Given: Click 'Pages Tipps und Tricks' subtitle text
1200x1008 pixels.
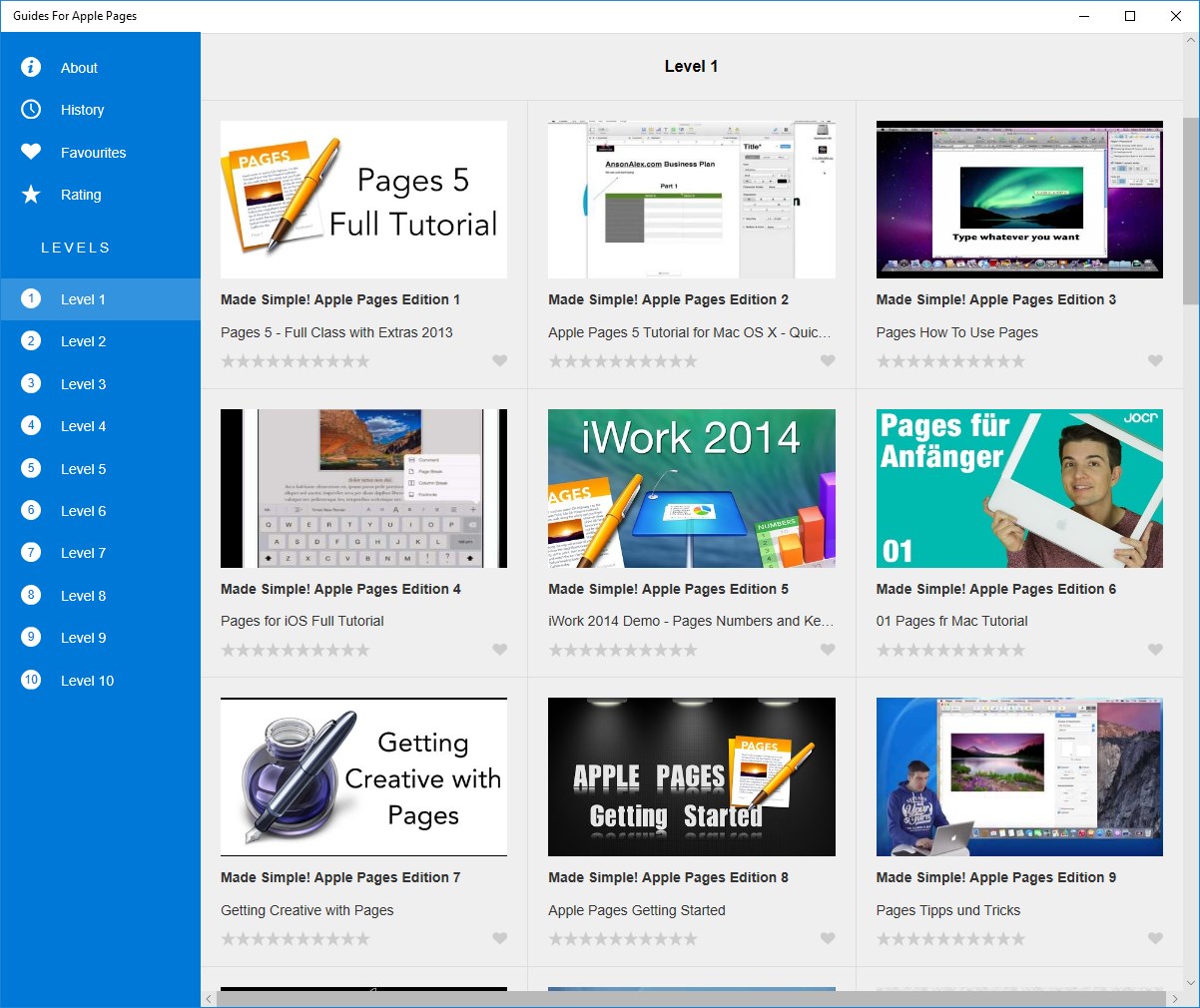Looking at the screenshot, I should pos(948,910).
